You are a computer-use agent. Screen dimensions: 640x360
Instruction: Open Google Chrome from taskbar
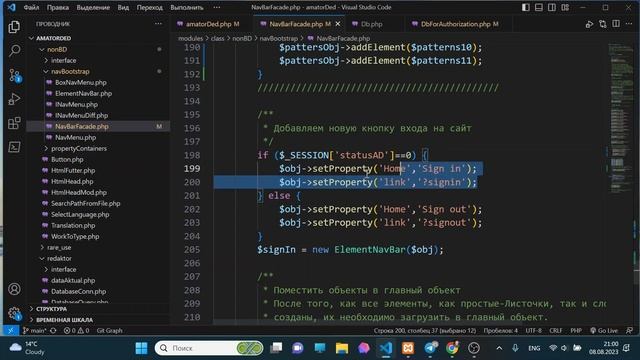coord(452,348)
